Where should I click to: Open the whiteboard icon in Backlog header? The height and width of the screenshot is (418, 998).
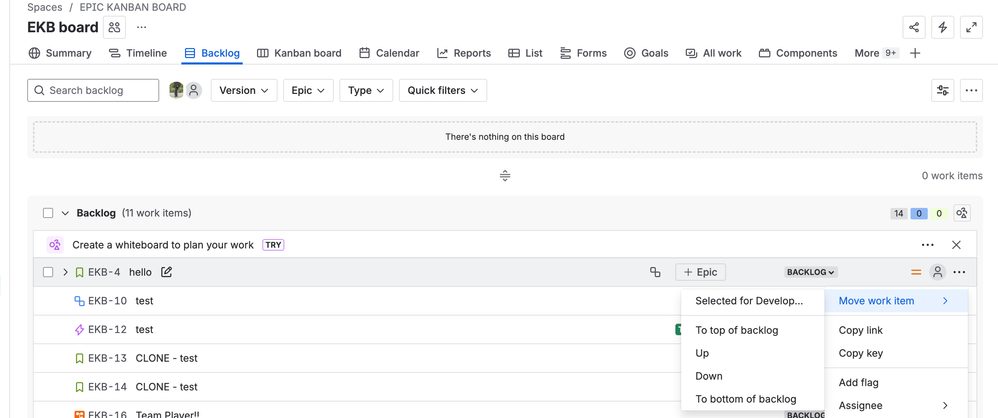tap(962, 213)
